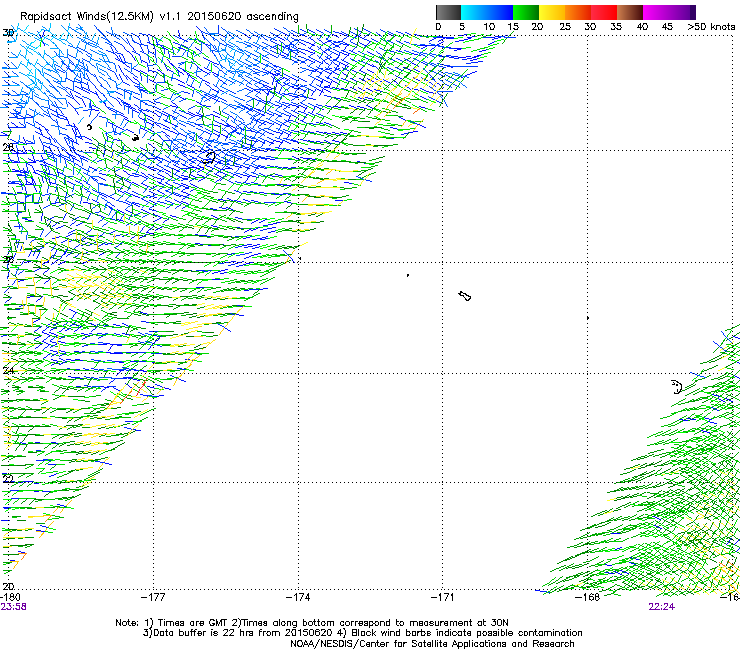Click the purple time stamp '23:58'

tap(13, 607)
